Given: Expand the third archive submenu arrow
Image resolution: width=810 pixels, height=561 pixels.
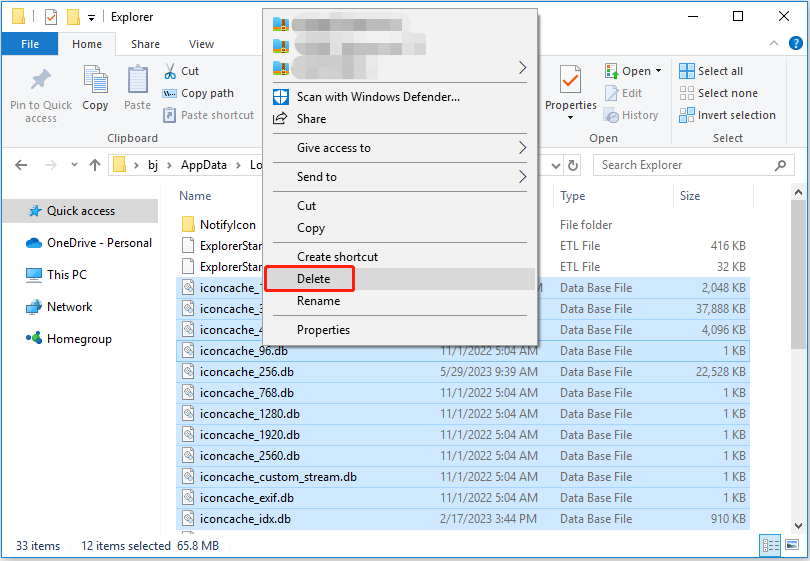Looking at the screenshot, I should click(522, 68).
